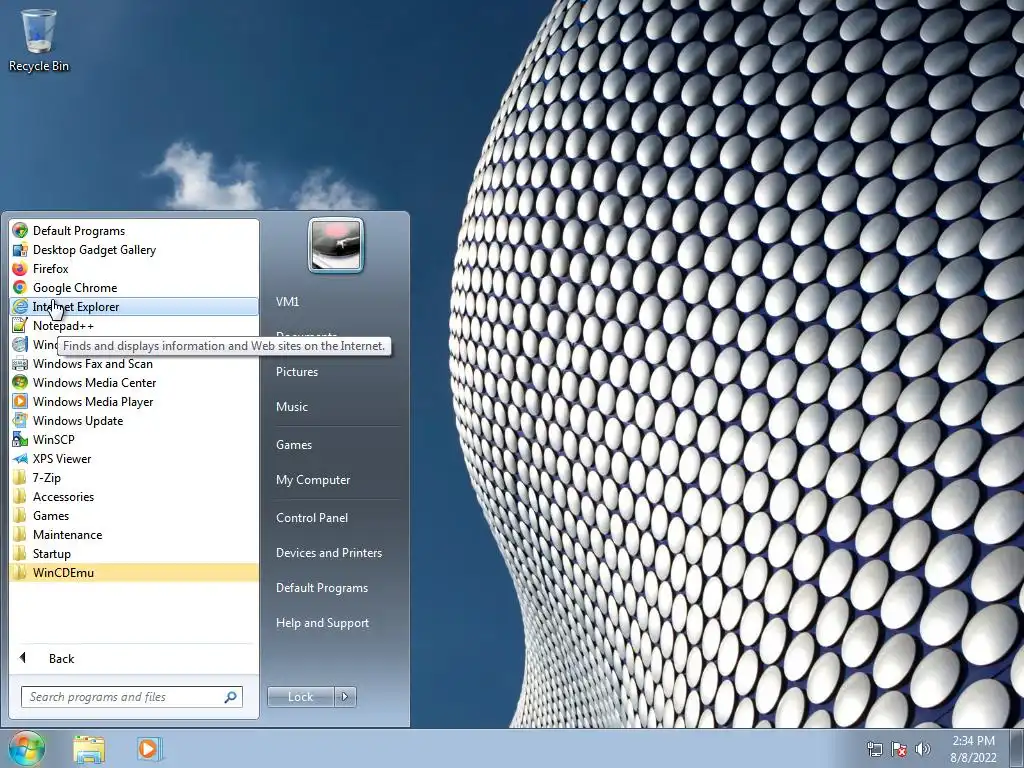Viewport: 1024px width, 768px height.
Task: Expand the Games program folder
Action: click(x=134, y=515)
